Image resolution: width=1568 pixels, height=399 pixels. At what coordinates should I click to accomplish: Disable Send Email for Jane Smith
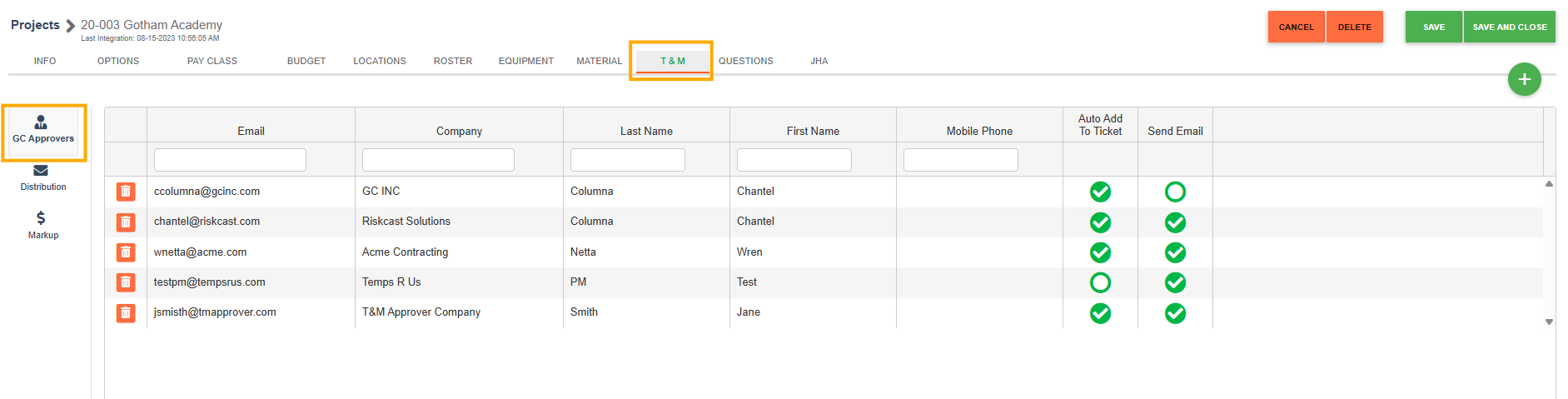tap(1175, 313)
